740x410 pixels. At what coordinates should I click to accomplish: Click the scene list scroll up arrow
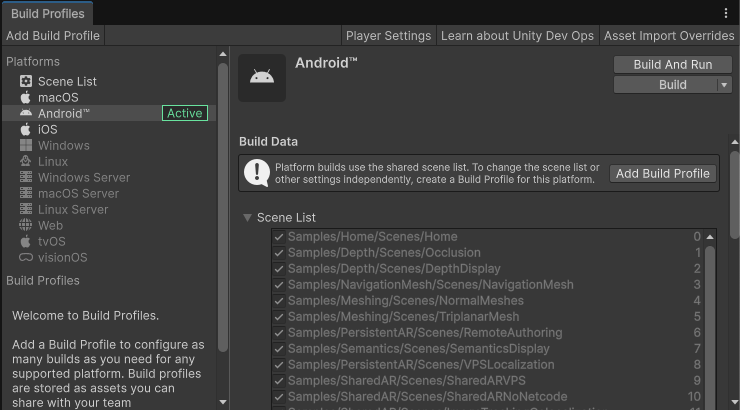pyautogui.click(x=710, y=237)
